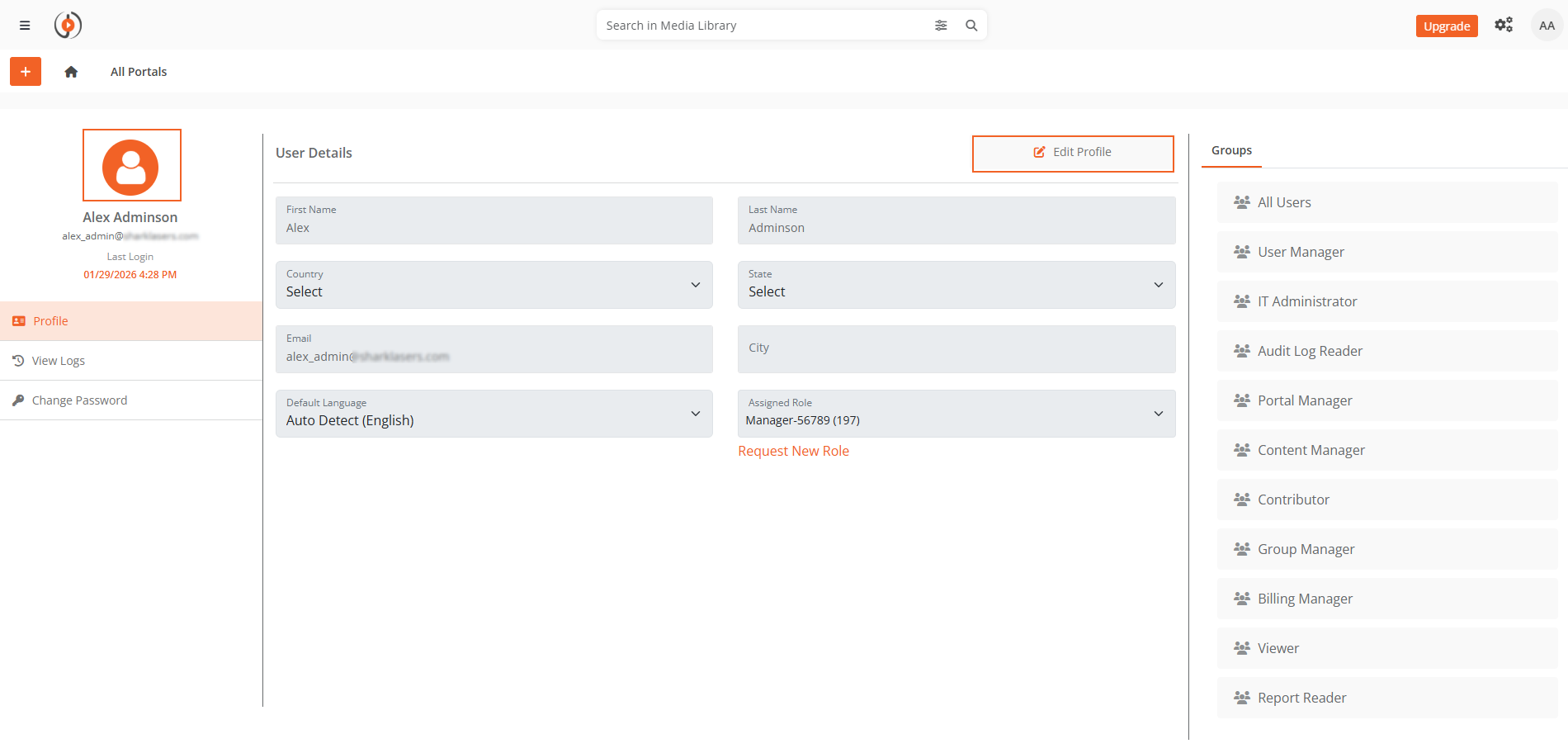Open the hamburger navigation menu
The width and height of the screenshot is (1568, 753).
[25, 25]
